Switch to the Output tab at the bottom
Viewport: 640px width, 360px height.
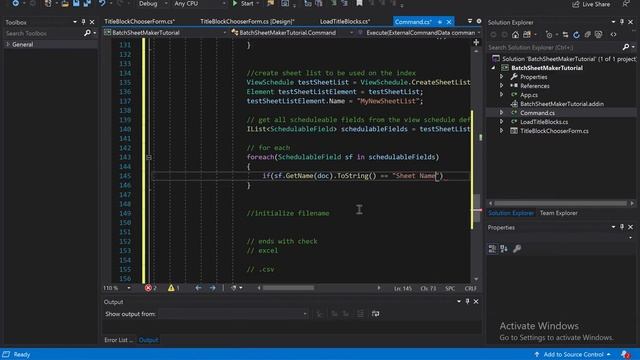[x=149, y=340]
